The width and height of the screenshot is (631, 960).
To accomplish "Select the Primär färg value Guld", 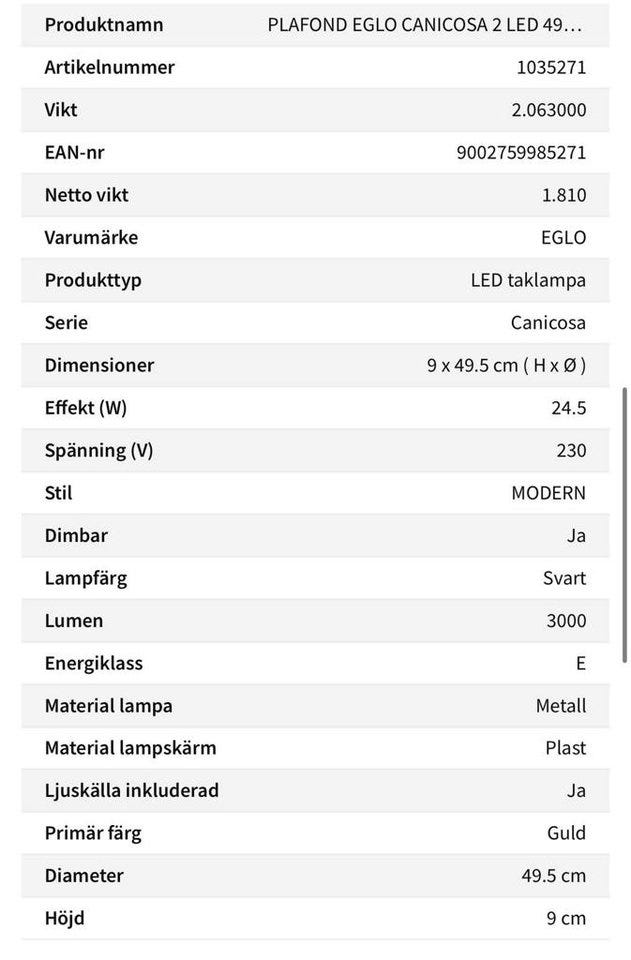I will (566, 833).
